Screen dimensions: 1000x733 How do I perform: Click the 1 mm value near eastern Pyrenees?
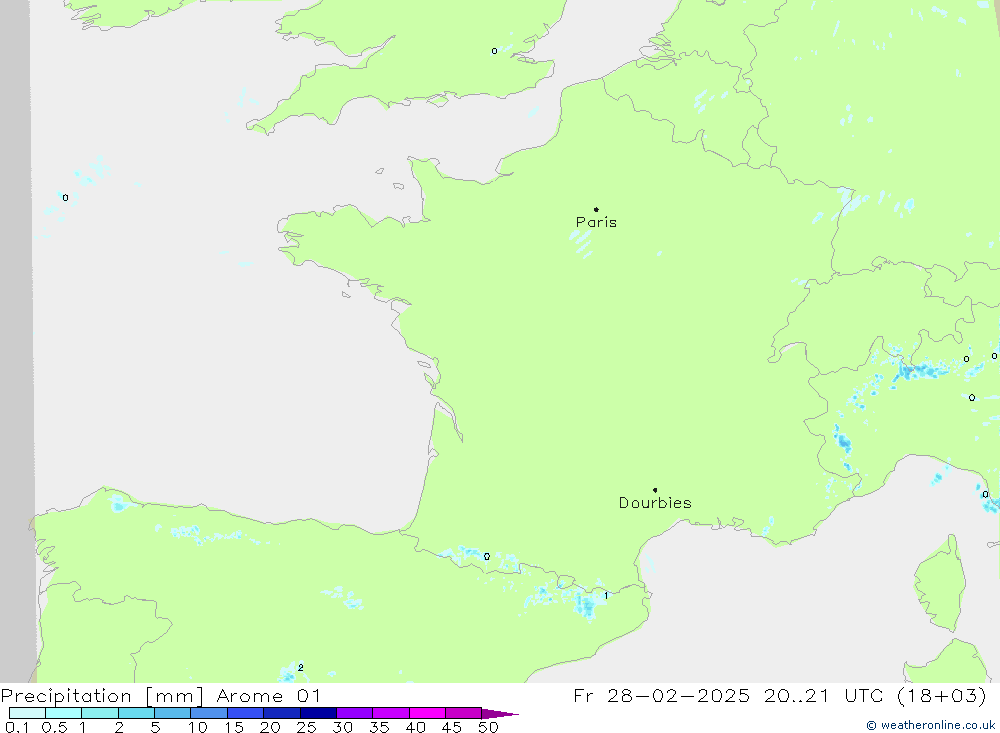(x=606, y=595)
